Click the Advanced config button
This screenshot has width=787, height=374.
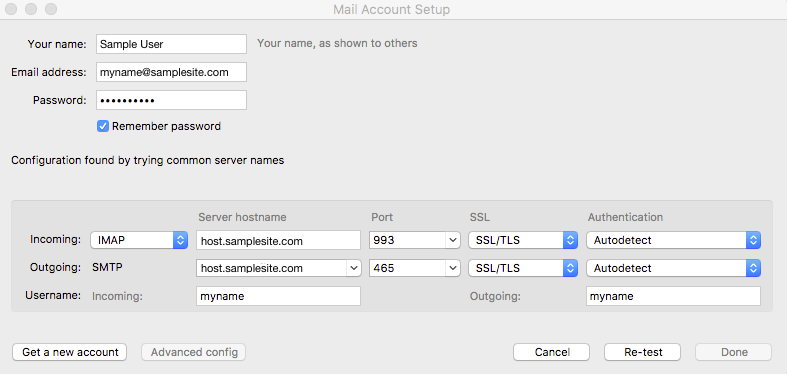(x=194, y=352)
